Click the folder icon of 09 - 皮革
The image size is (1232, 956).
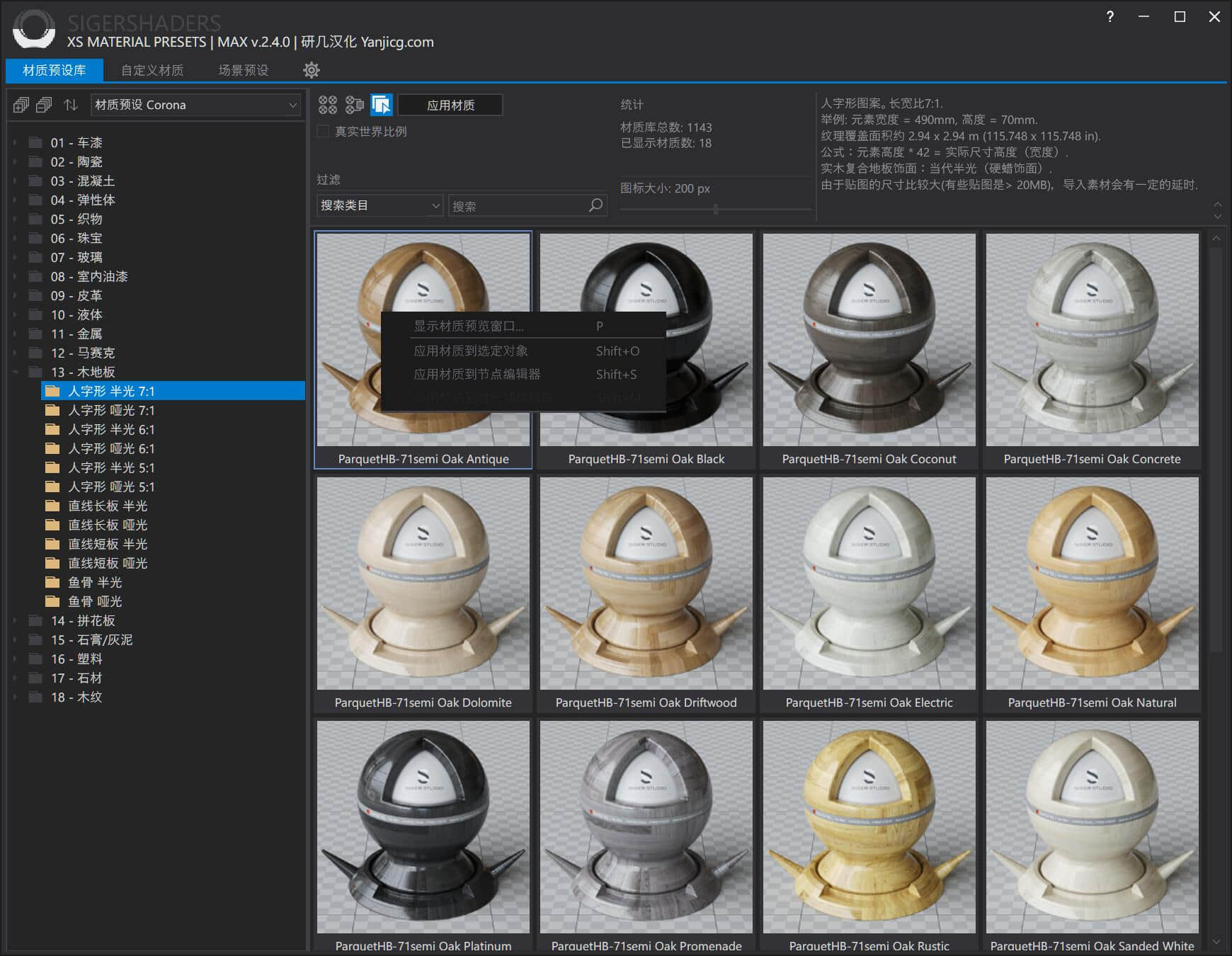coord(35,295)
